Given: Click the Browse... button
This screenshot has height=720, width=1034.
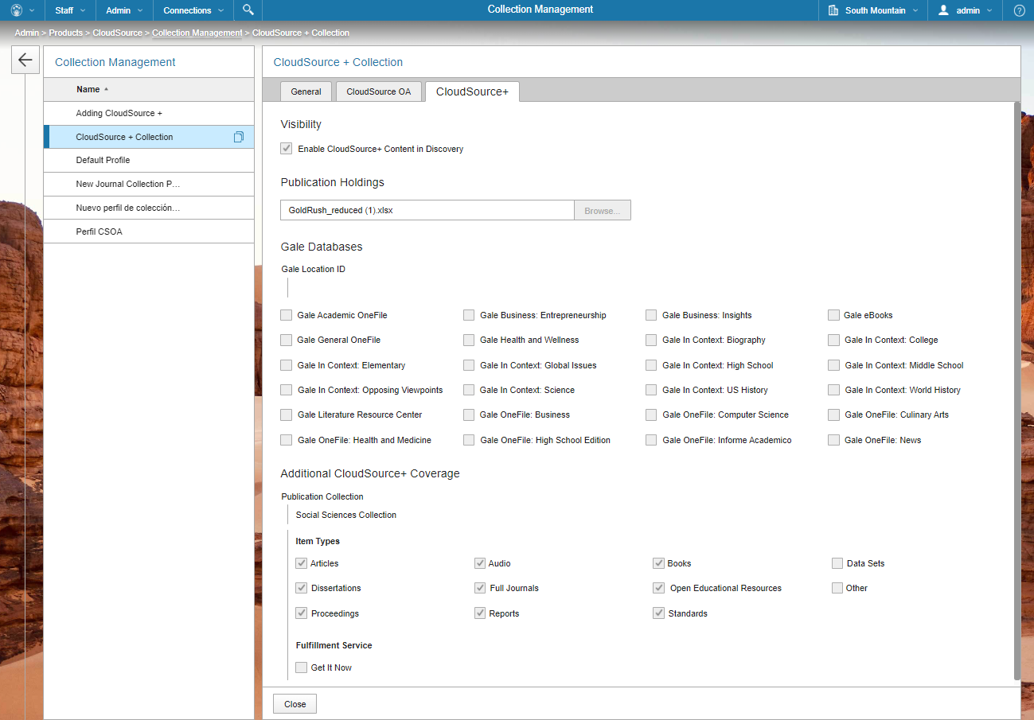Looking at the screenshot, I should click(x=602, y=210).
